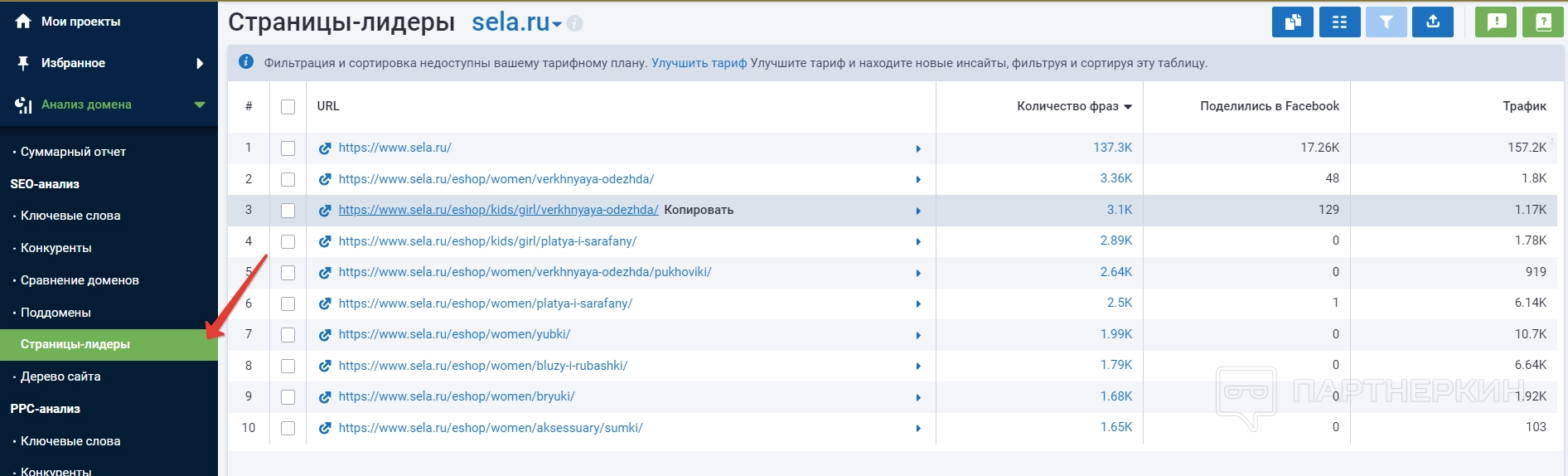This screenshot has width=1568, height=476.
Task: Select Дерево сайта in the sidebar
Action: coord(60,376)
